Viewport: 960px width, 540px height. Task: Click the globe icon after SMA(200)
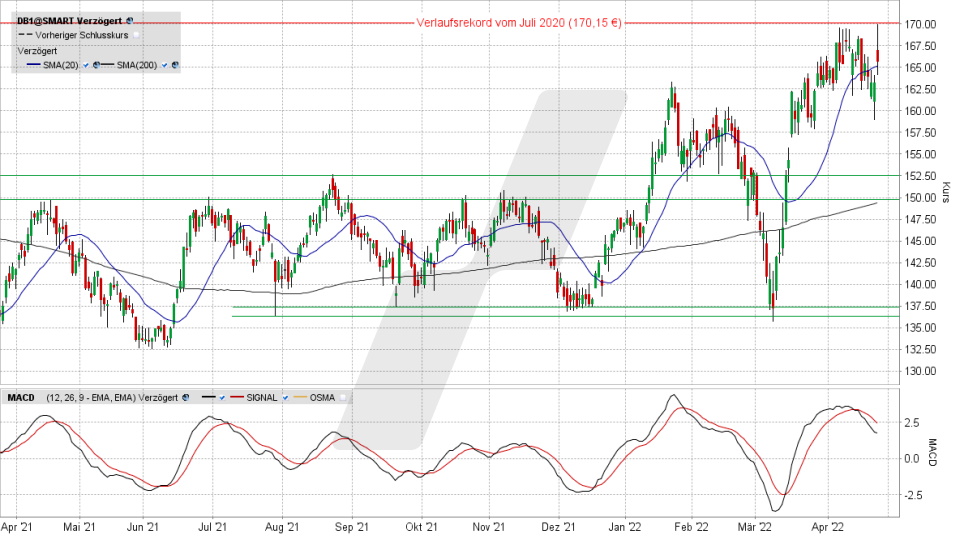175,65
